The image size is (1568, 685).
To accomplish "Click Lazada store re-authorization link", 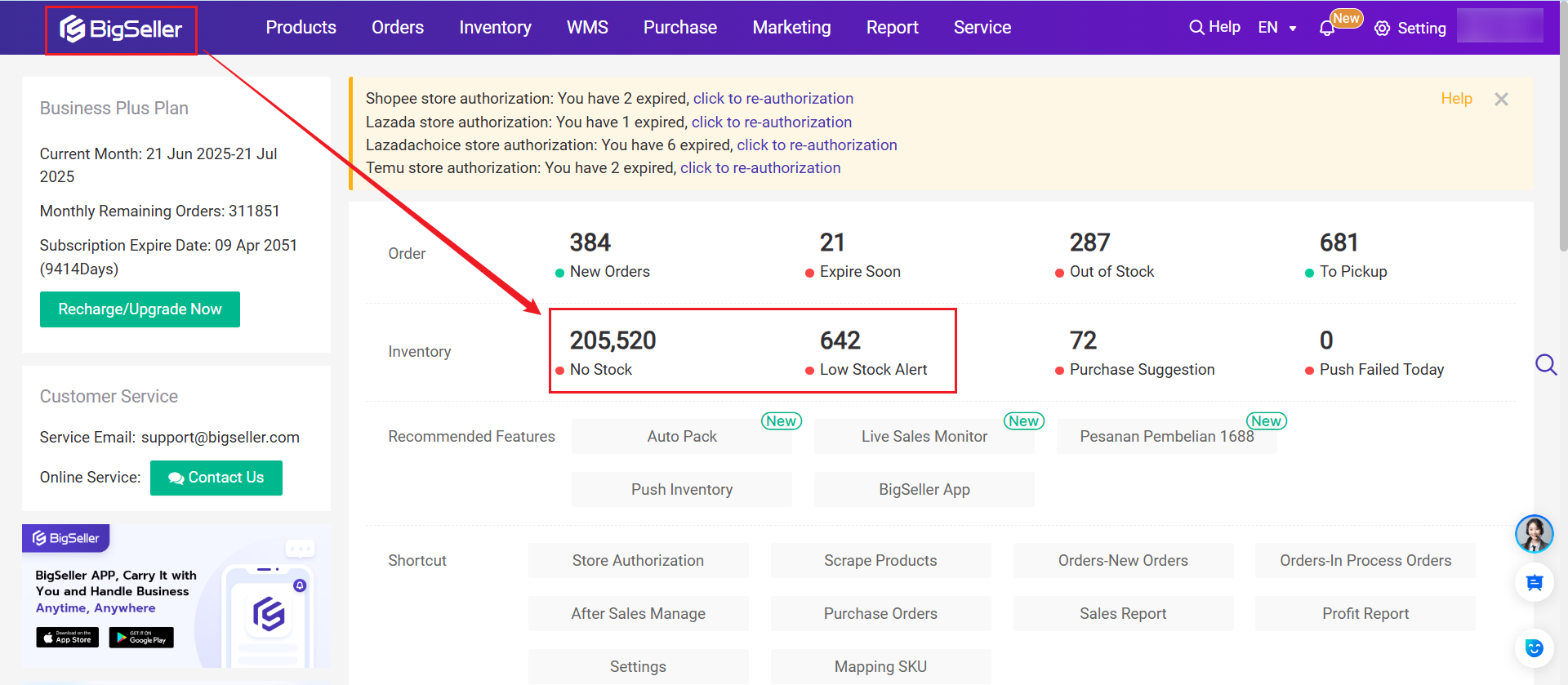I will tap(772, 122).
